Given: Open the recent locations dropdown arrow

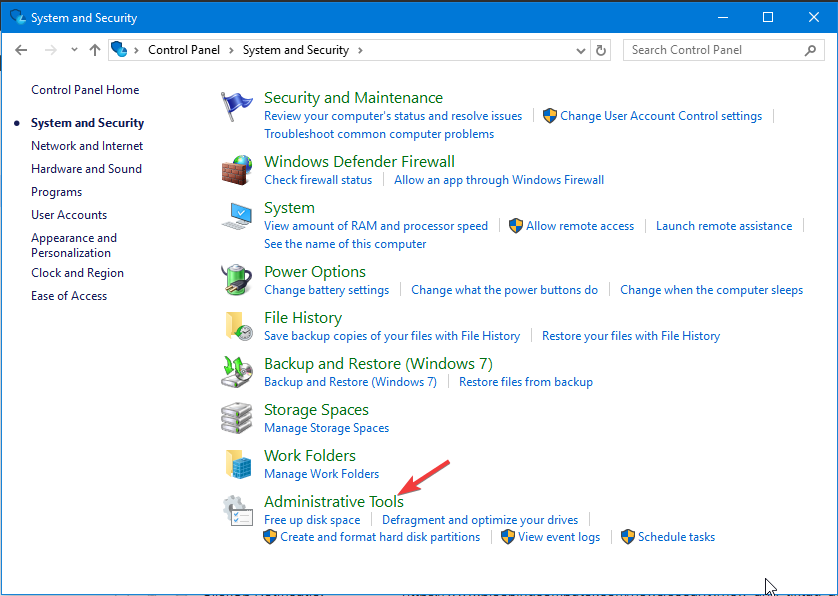Looking at the screenshot, I should 74,50.
